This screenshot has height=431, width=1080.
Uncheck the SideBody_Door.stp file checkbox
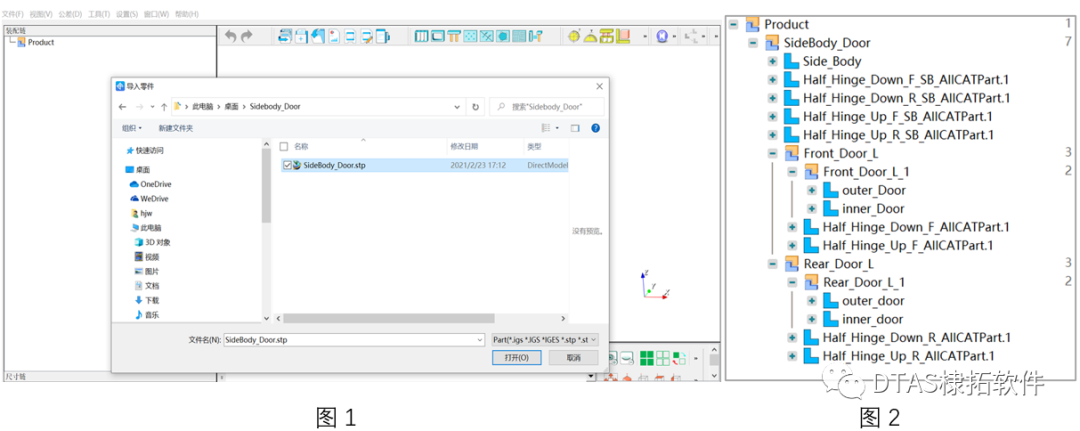point(287,165)
